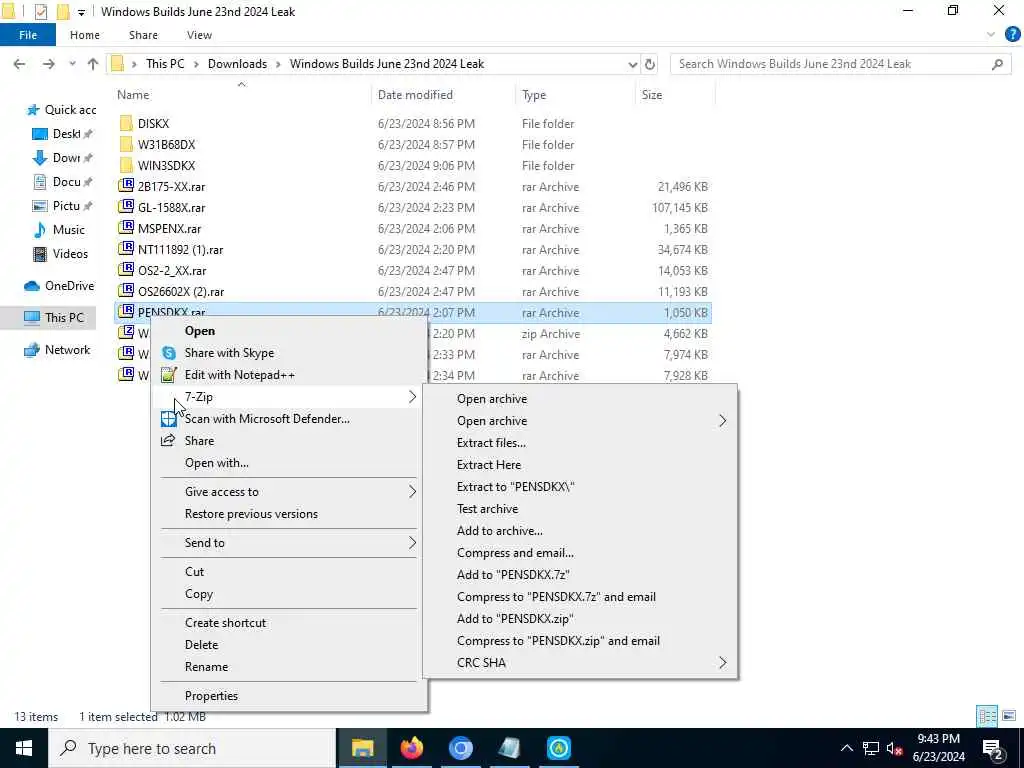
Task: Open the blue circular browser taskbar icon
Action: tap(460, 748)
